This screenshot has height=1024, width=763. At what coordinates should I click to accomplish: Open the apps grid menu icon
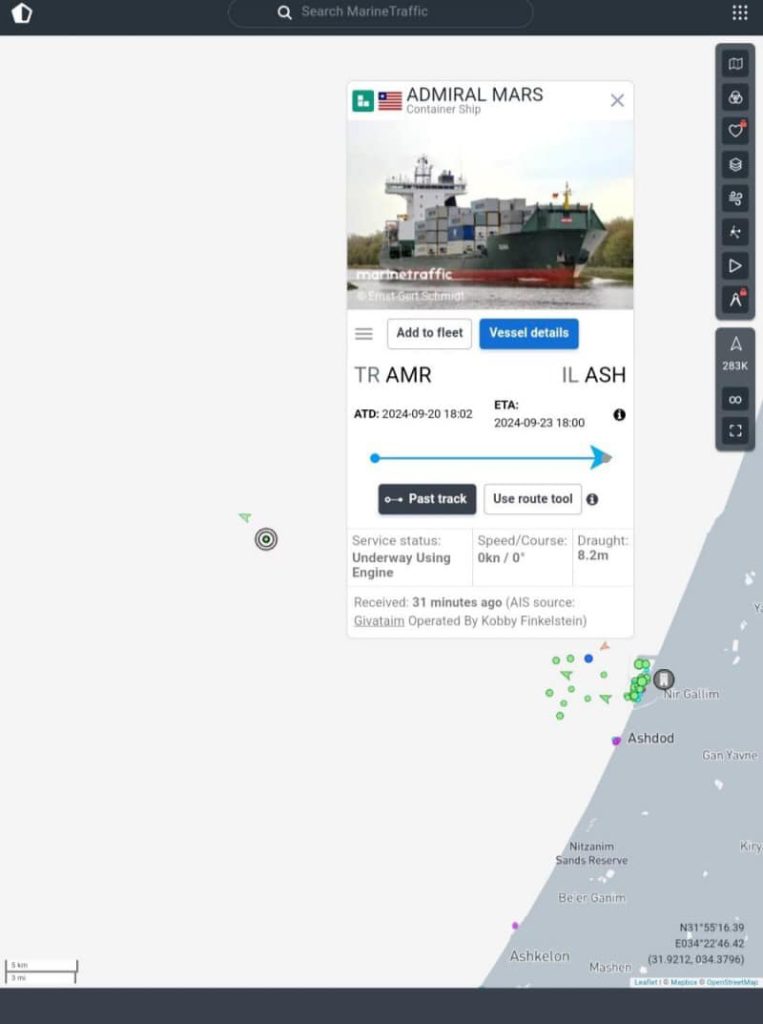(739, 12)
